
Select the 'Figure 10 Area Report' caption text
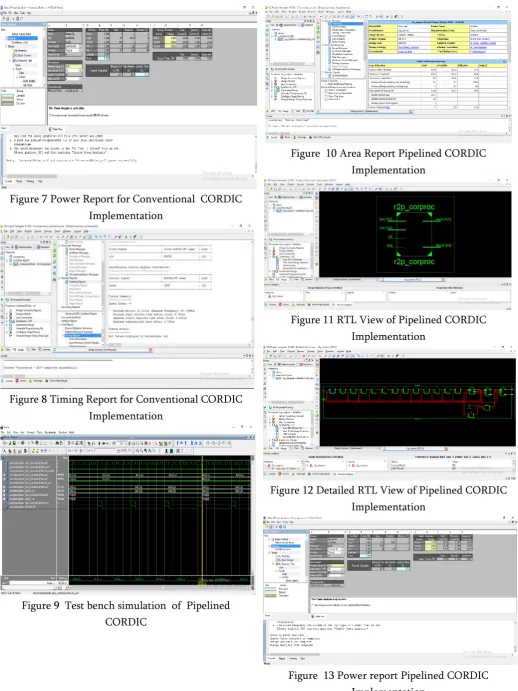tap(388, 161)
